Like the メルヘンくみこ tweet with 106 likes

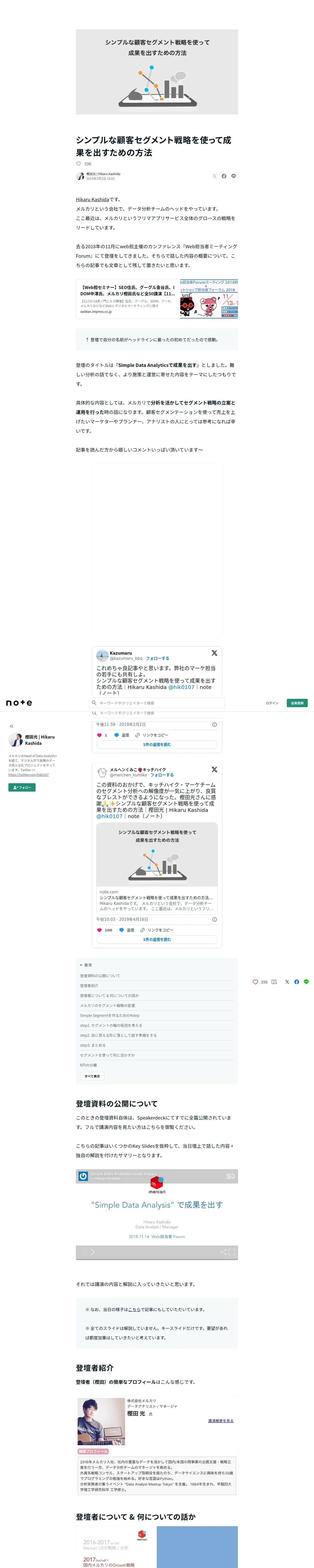point(99,930)
